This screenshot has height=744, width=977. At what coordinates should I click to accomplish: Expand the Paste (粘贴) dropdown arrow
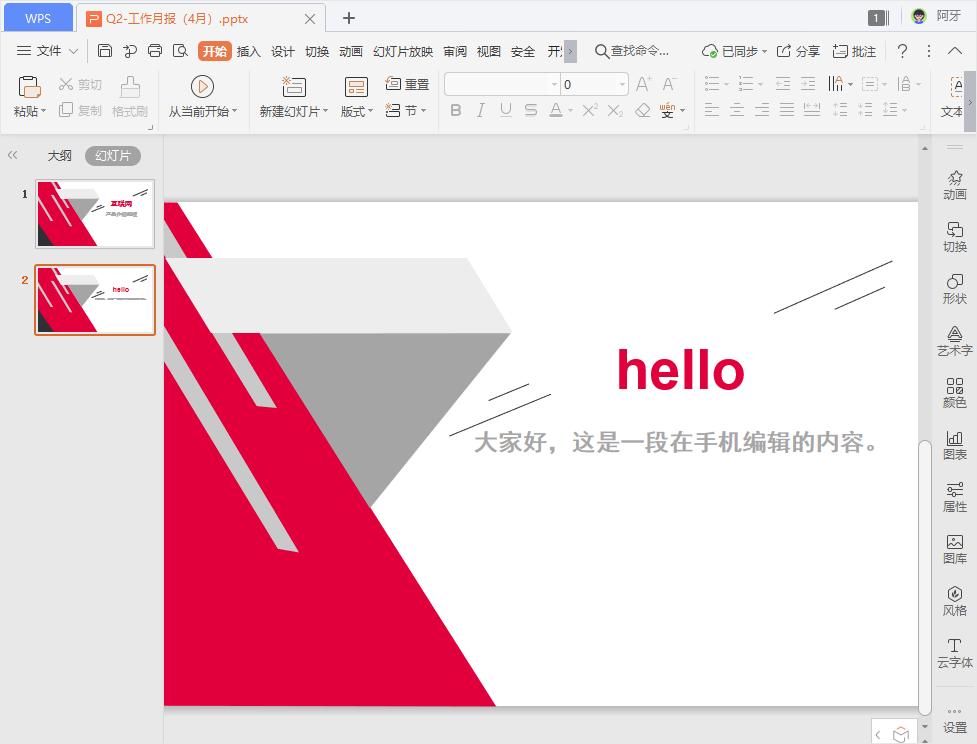[44, 111]
